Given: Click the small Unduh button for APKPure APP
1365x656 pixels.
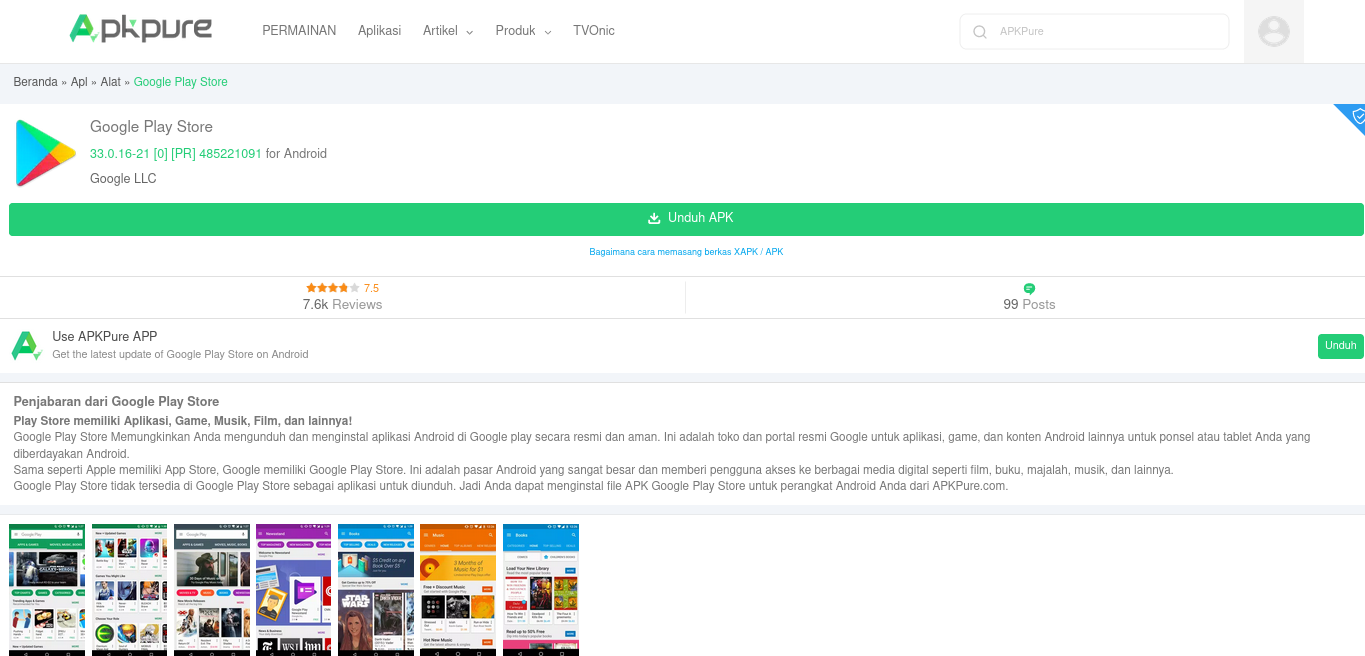Looking at the screenshot, I should click(x=1340, y=346).
